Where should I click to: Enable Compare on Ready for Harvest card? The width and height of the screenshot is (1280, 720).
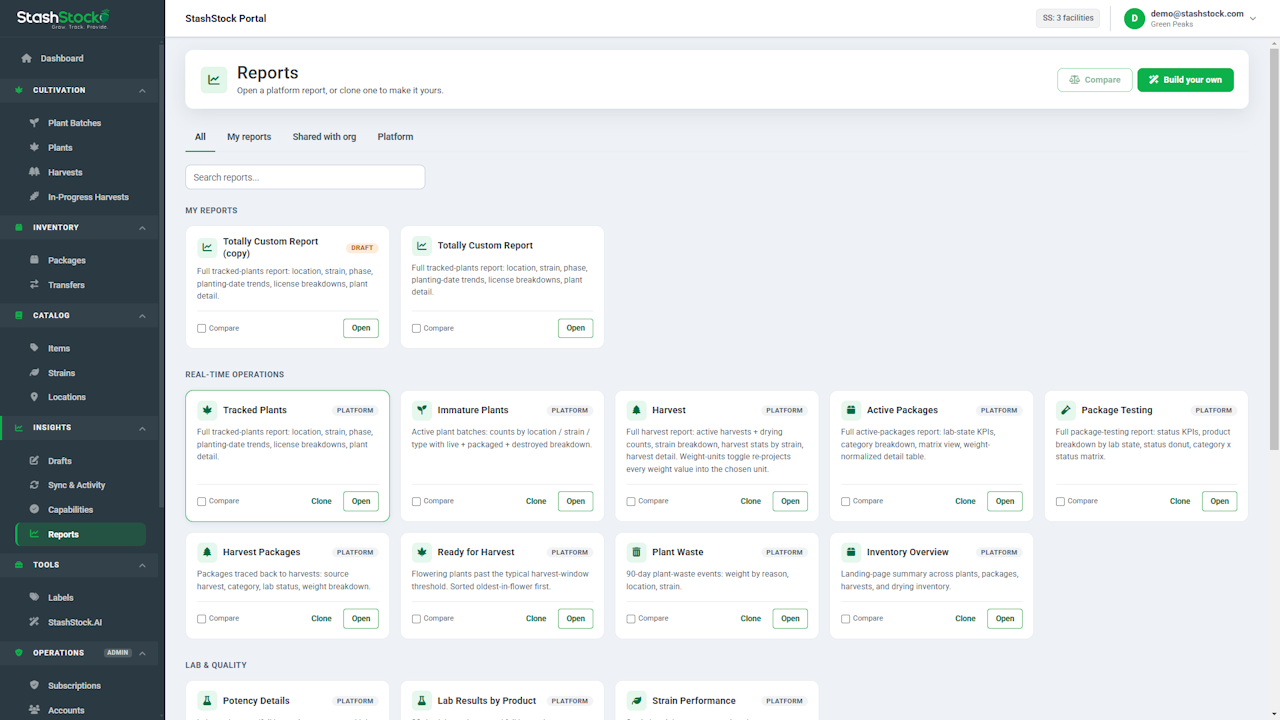point(417,619)
